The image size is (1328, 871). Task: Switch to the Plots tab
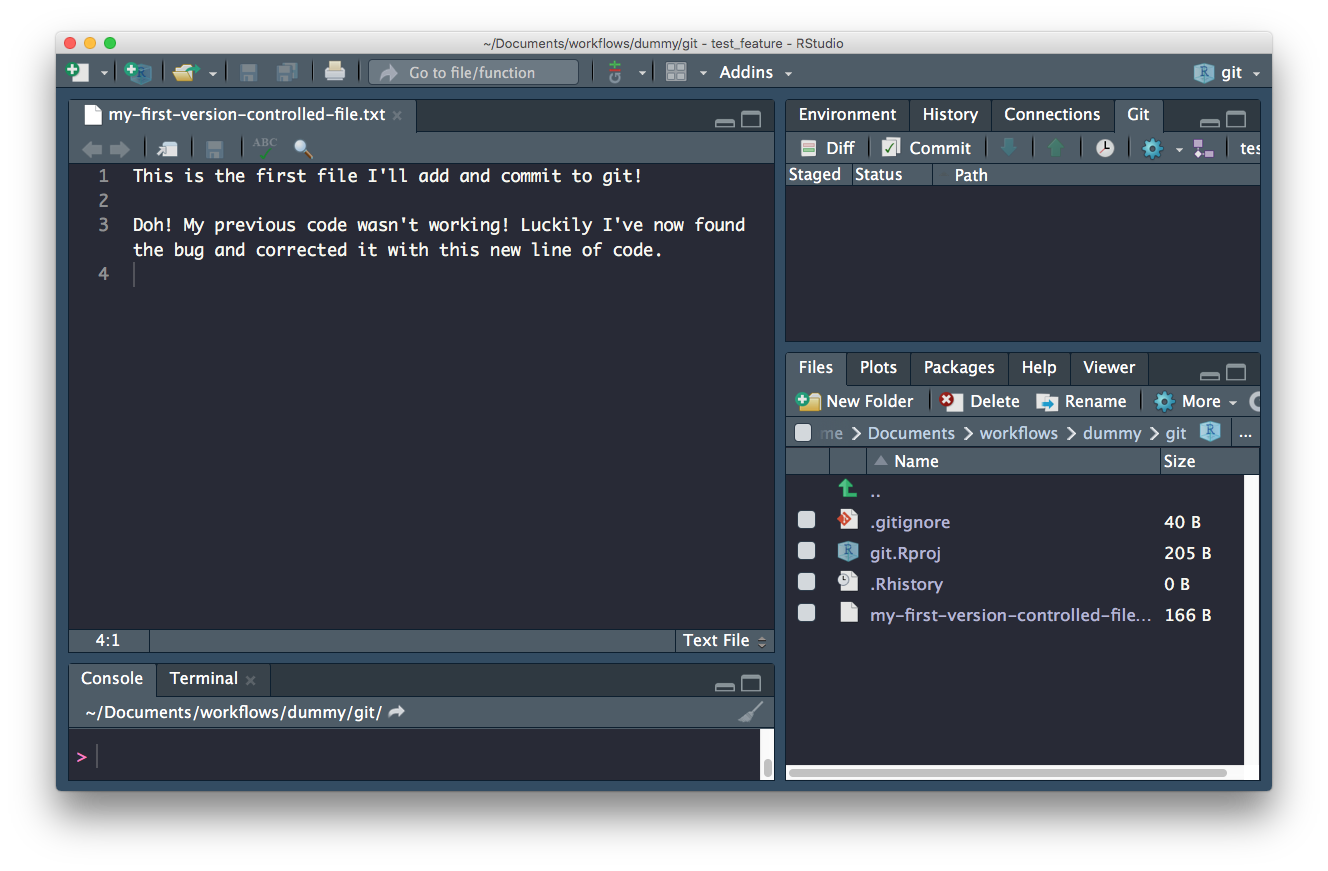point(878,367)
